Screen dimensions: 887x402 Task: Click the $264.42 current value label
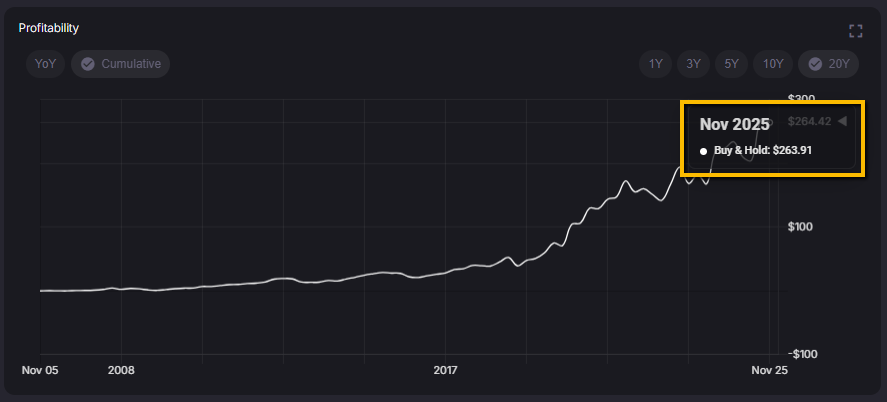coord(809,122)
